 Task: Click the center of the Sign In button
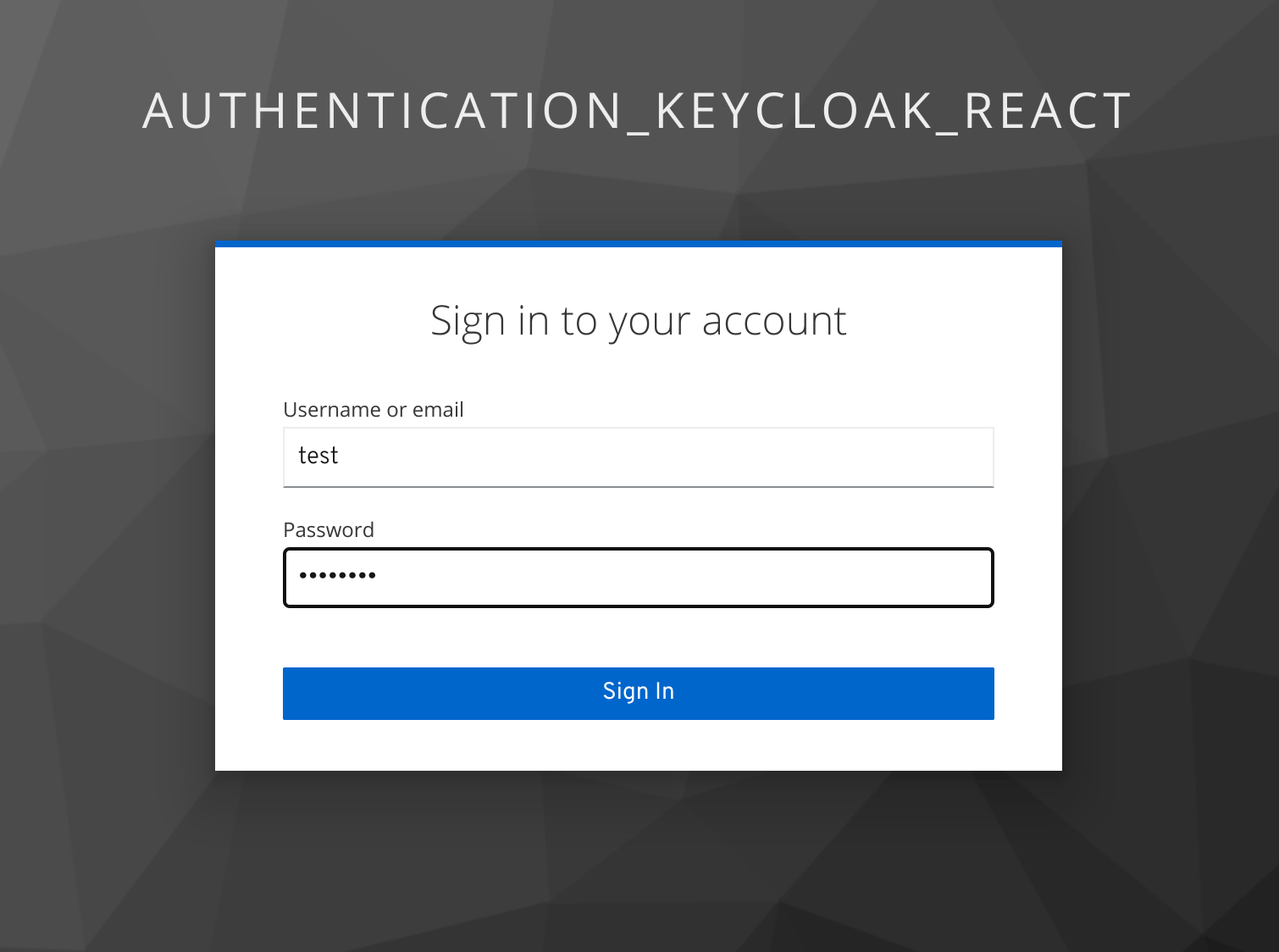[638, 693]
